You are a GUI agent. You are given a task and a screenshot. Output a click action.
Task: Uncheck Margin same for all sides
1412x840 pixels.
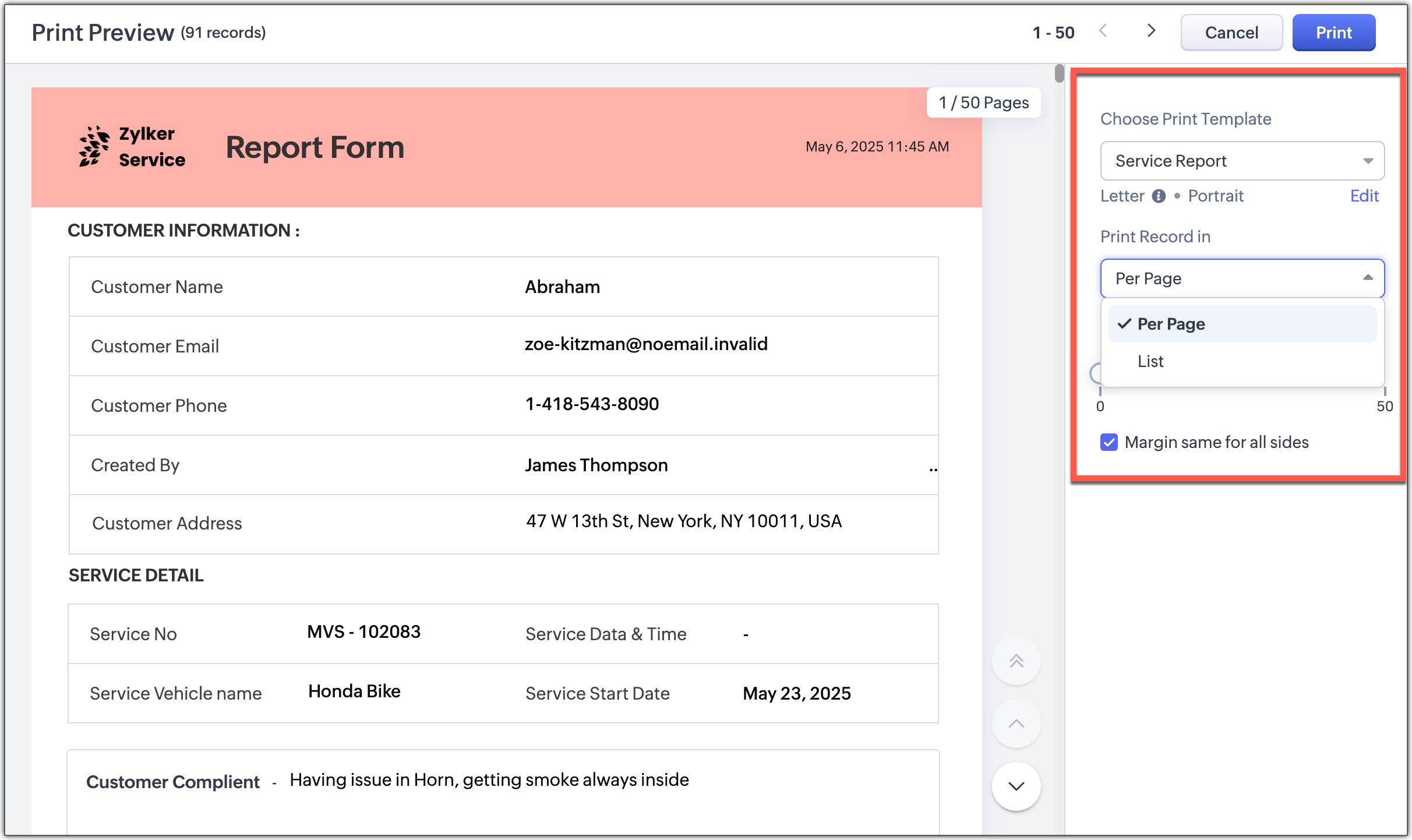click(x=1109, y=442)
